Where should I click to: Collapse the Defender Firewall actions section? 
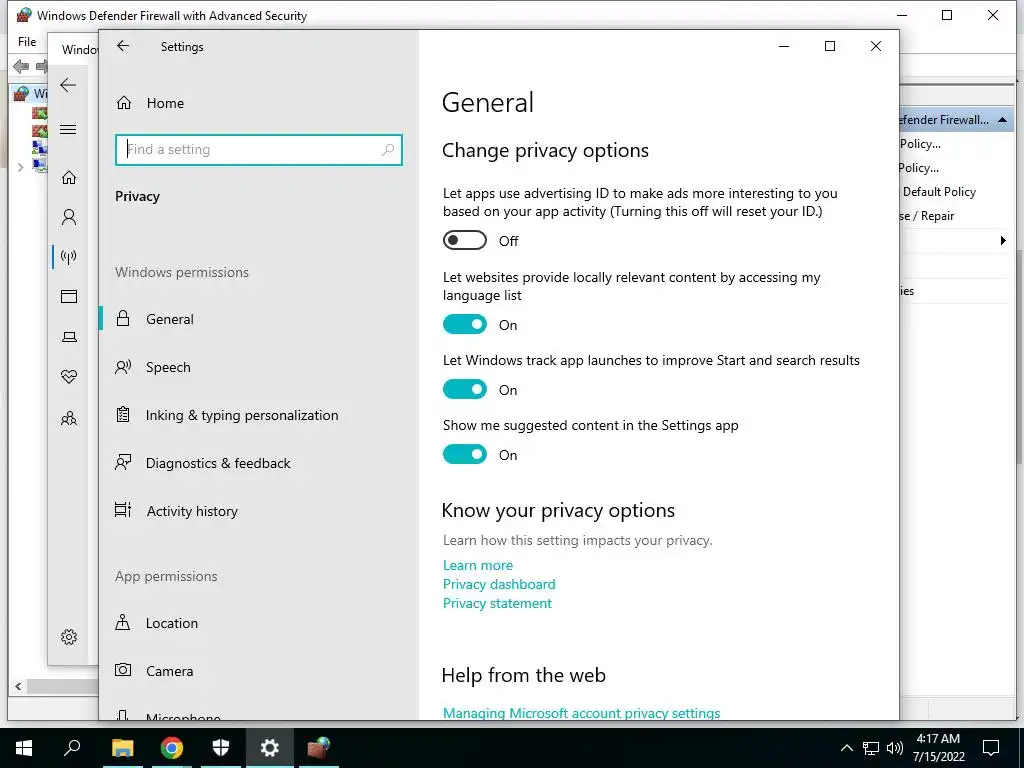tap(1002, 120)
